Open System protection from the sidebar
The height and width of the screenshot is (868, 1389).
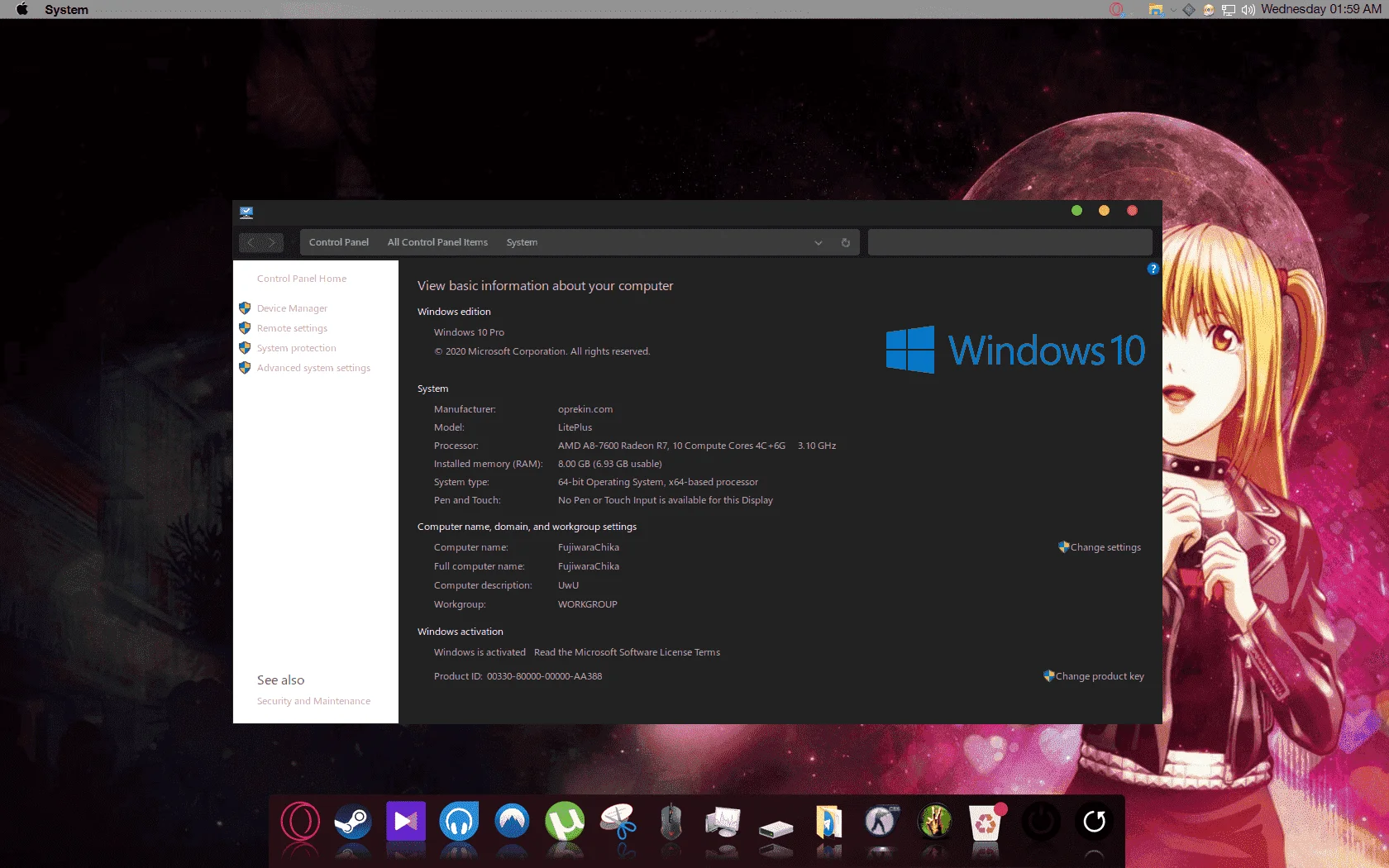[x=296, y=348]
